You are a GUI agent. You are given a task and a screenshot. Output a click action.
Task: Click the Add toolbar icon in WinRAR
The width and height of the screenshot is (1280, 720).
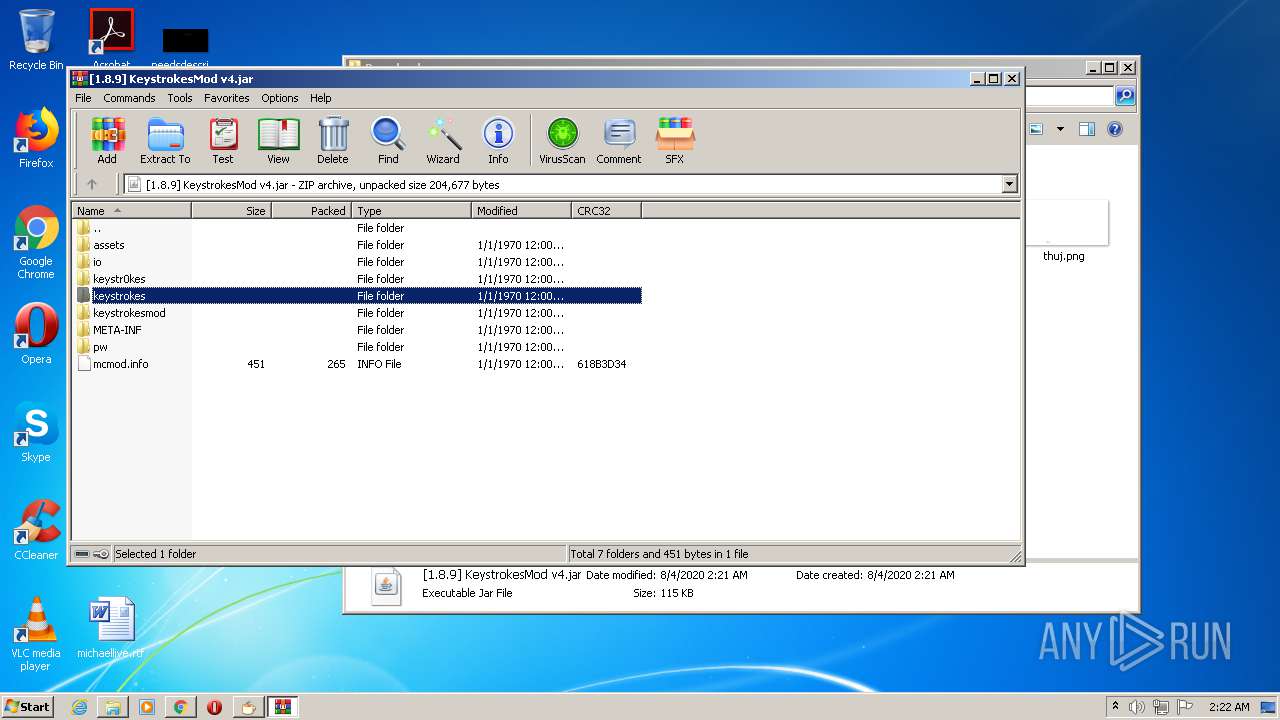tap(107, 140)
